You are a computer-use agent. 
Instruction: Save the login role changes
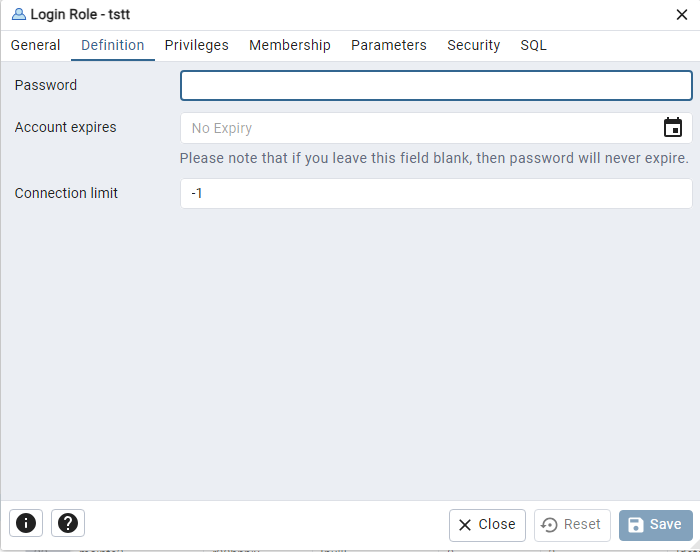[655, 525]
